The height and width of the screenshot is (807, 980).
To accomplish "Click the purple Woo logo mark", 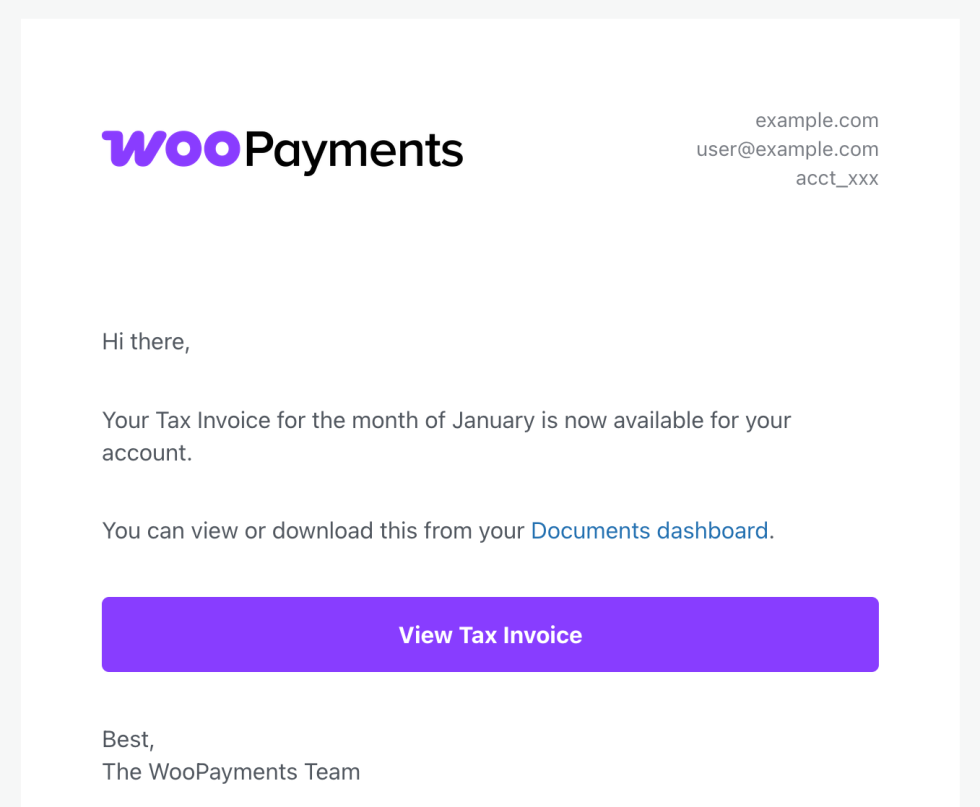I will [x=171, y=149].
